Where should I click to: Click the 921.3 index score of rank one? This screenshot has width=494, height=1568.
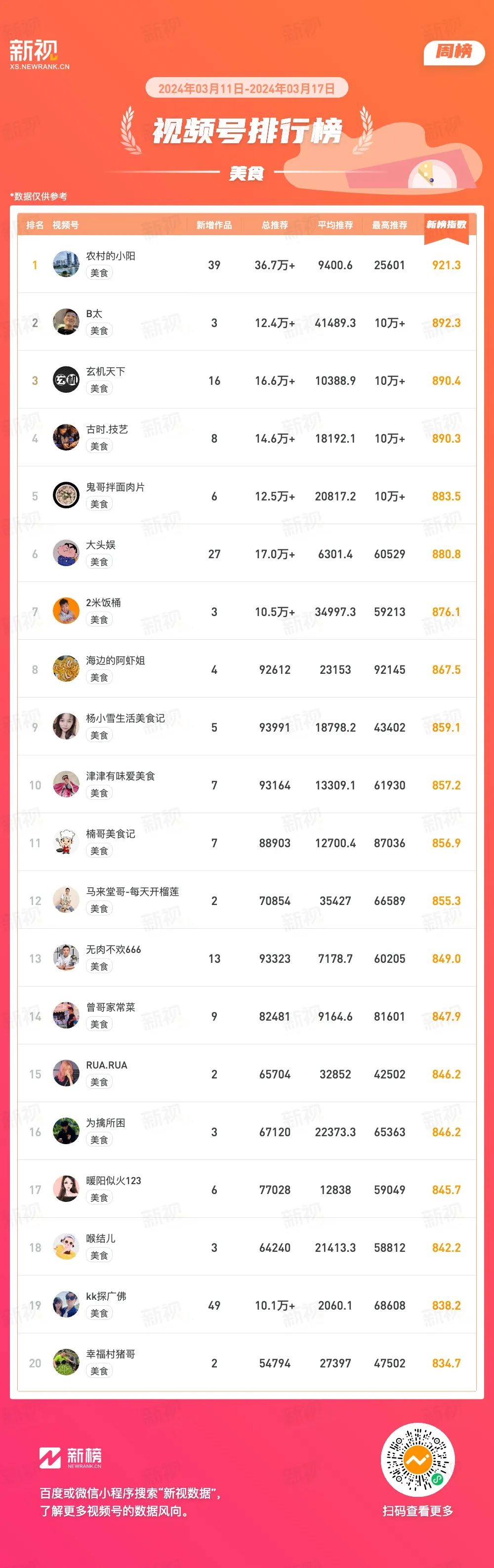coord(446,265)
